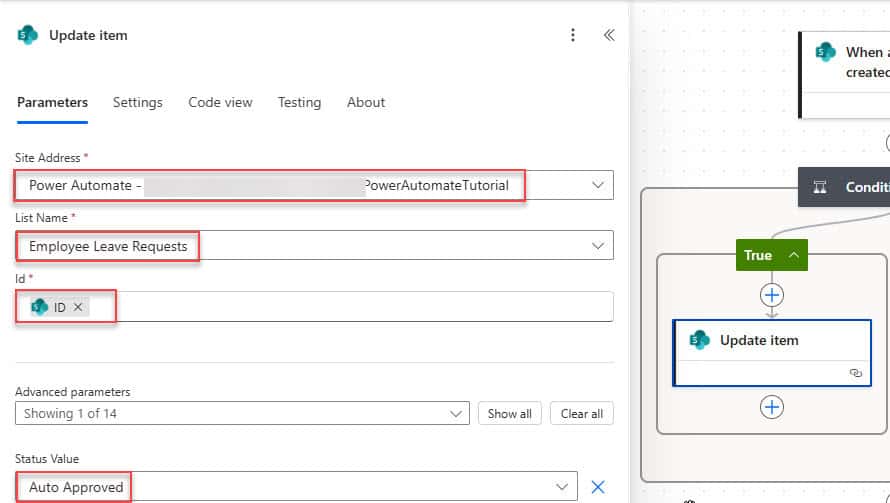Collapse the Update item panel with double chevron
Screen dimensions: 890x503
point(609,35)
